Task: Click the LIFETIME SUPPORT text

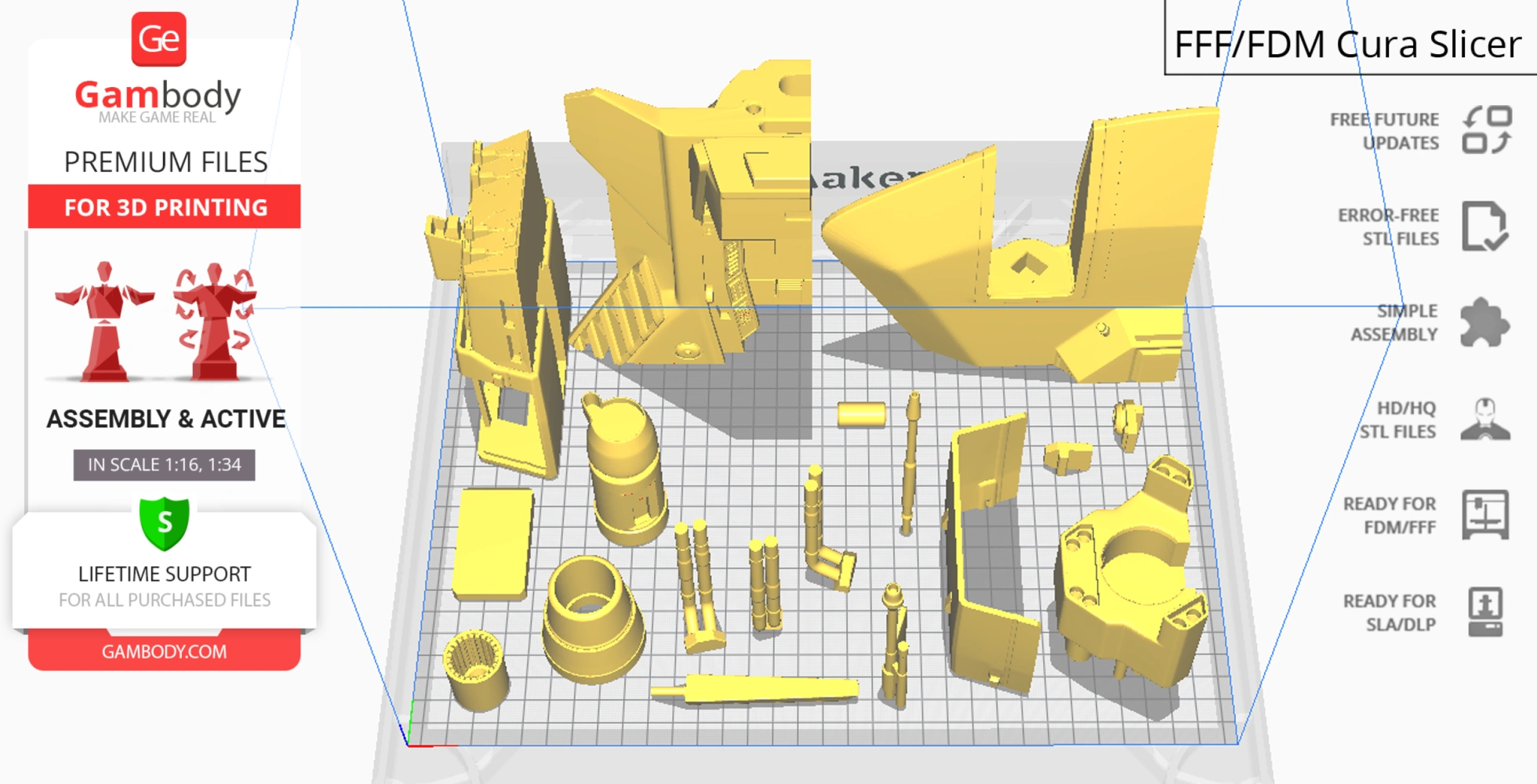Action: 163,573
